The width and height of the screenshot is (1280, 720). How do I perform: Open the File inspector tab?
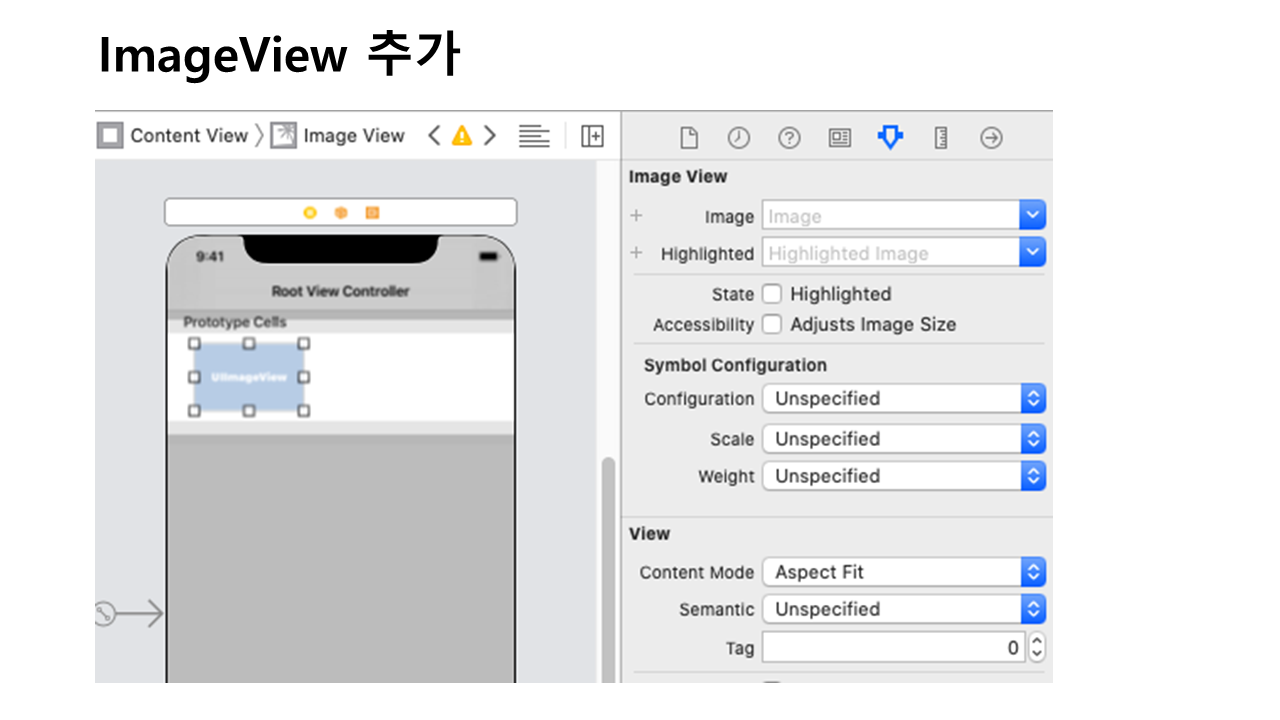coord(688,138)
